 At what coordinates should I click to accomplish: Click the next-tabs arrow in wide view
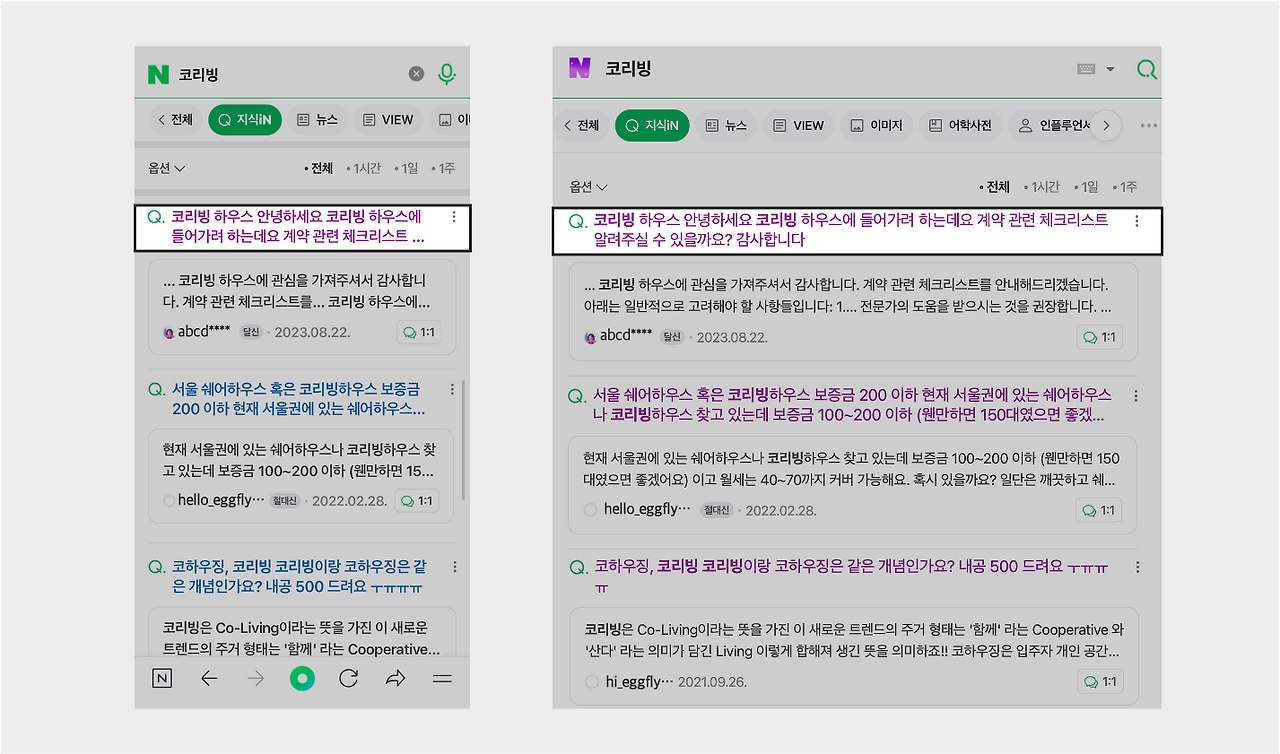click(x=1105, y=126)
